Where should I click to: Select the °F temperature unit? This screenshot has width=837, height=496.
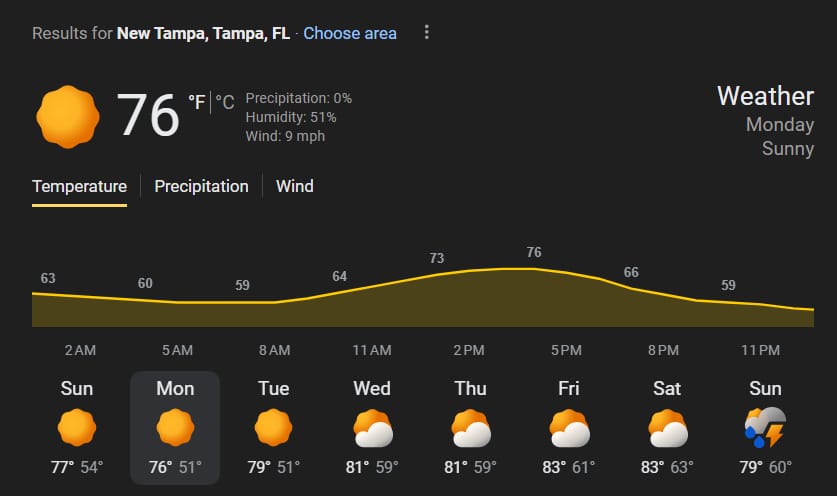tap(197, 101)
